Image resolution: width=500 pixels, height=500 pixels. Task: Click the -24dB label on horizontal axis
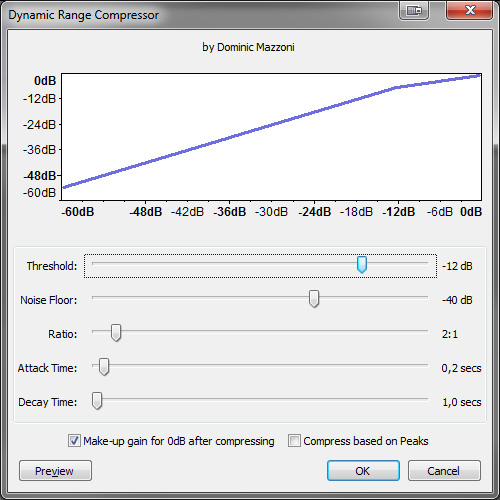point(314,212)
